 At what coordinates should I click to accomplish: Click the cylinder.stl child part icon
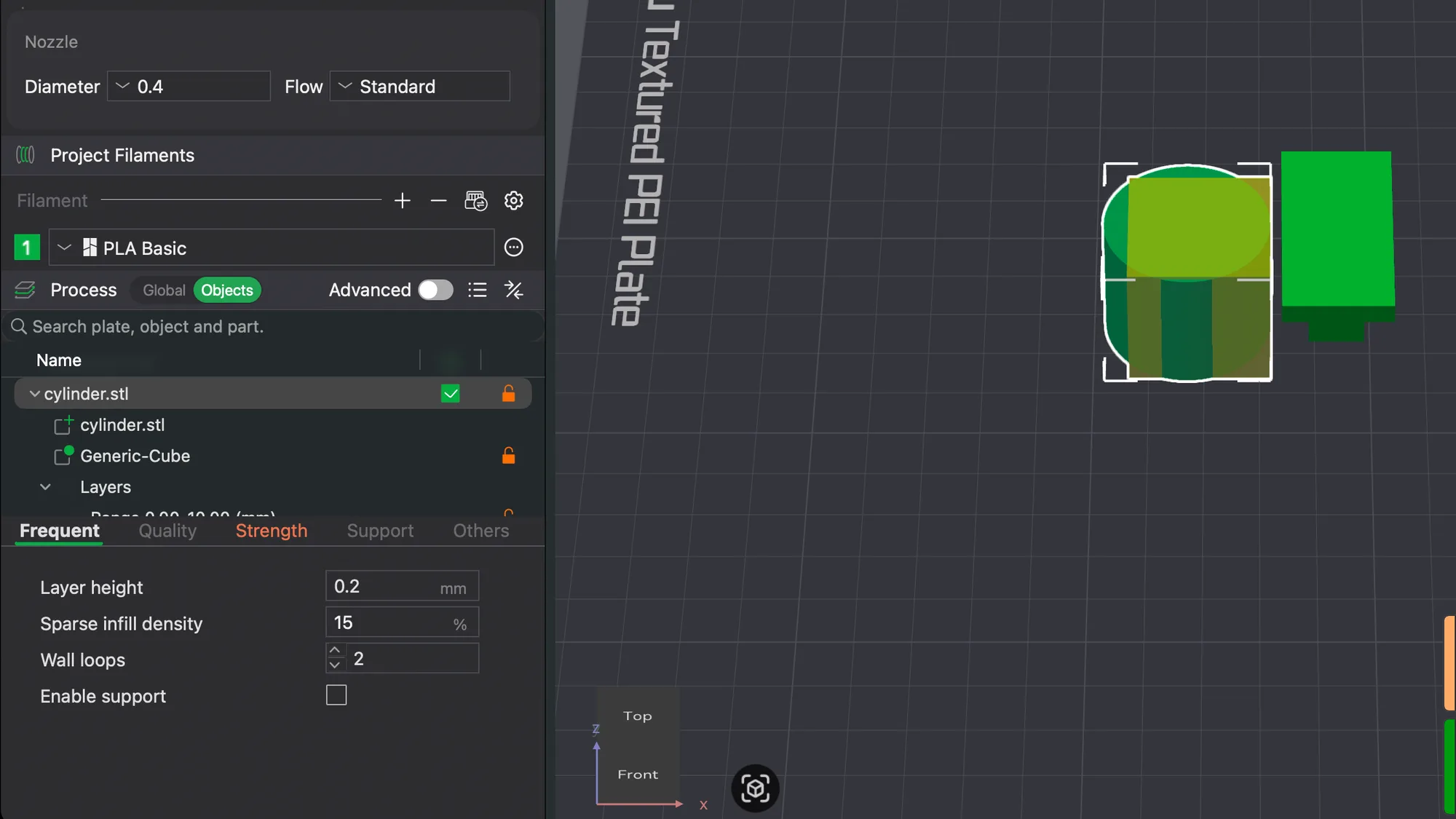point(64,424)
